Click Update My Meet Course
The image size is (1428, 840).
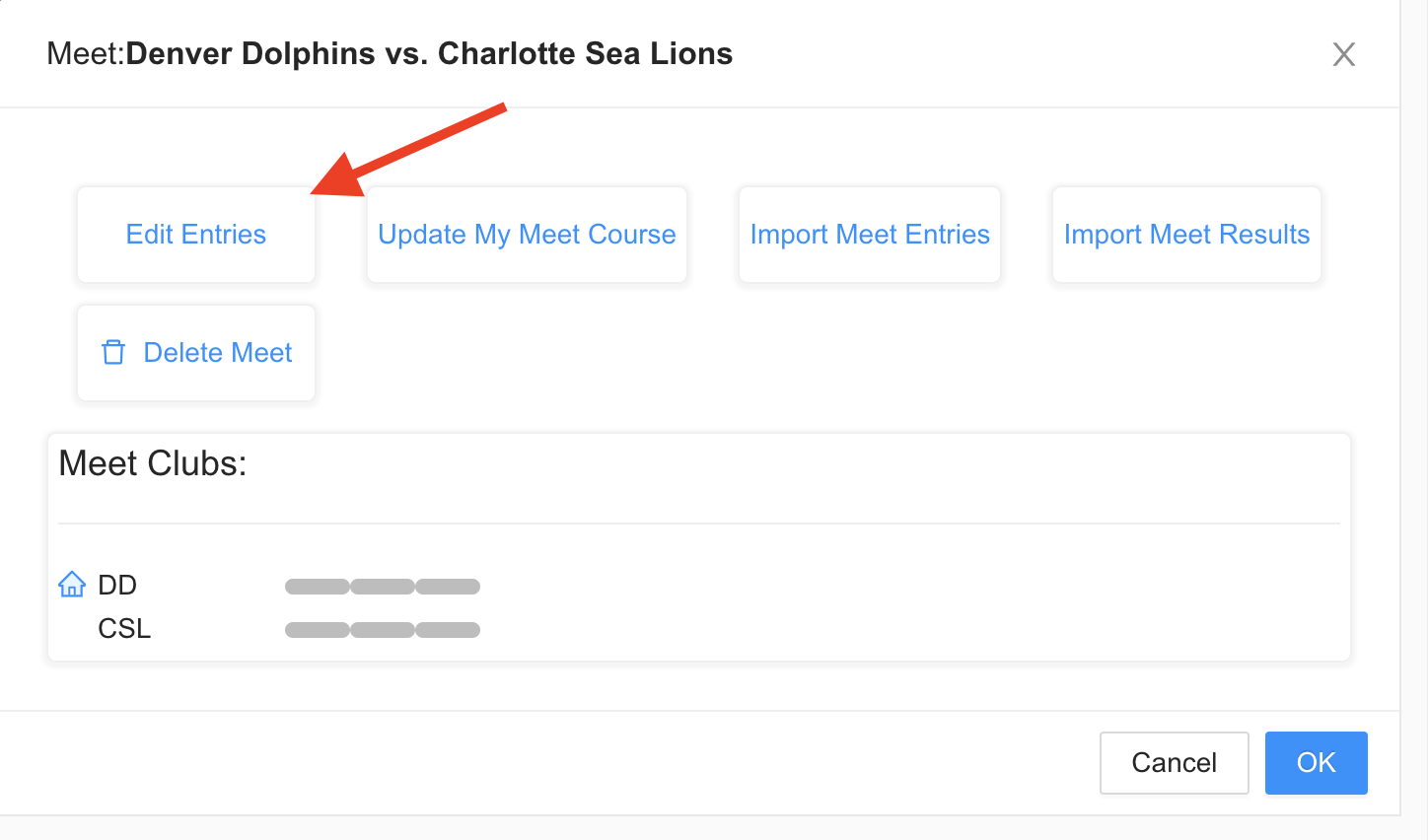point(527,235)
